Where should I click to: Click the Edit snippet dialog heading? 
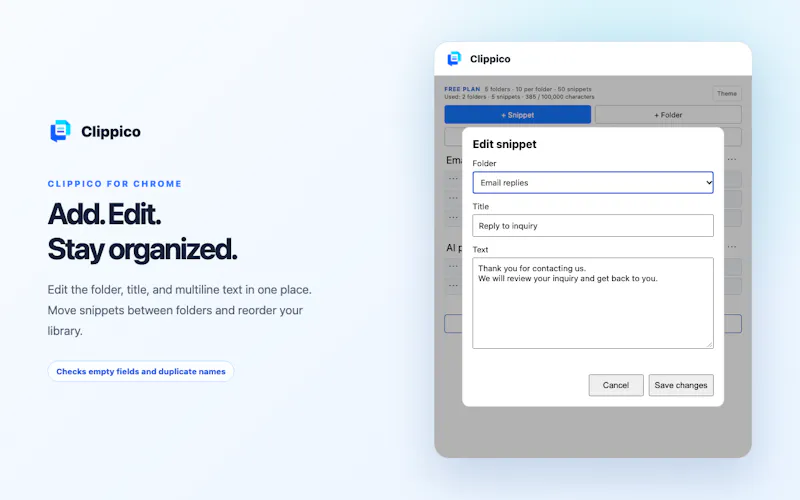coord(504,144)
